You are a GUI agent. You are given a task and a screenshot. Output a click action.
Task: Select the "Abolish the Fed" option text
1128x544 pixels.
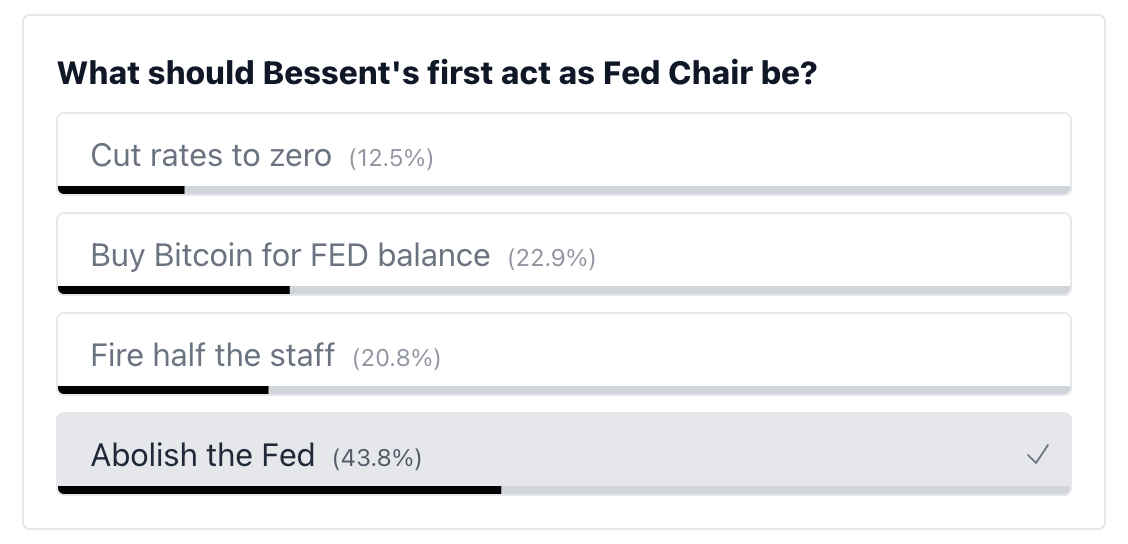[x=203, y=456]
